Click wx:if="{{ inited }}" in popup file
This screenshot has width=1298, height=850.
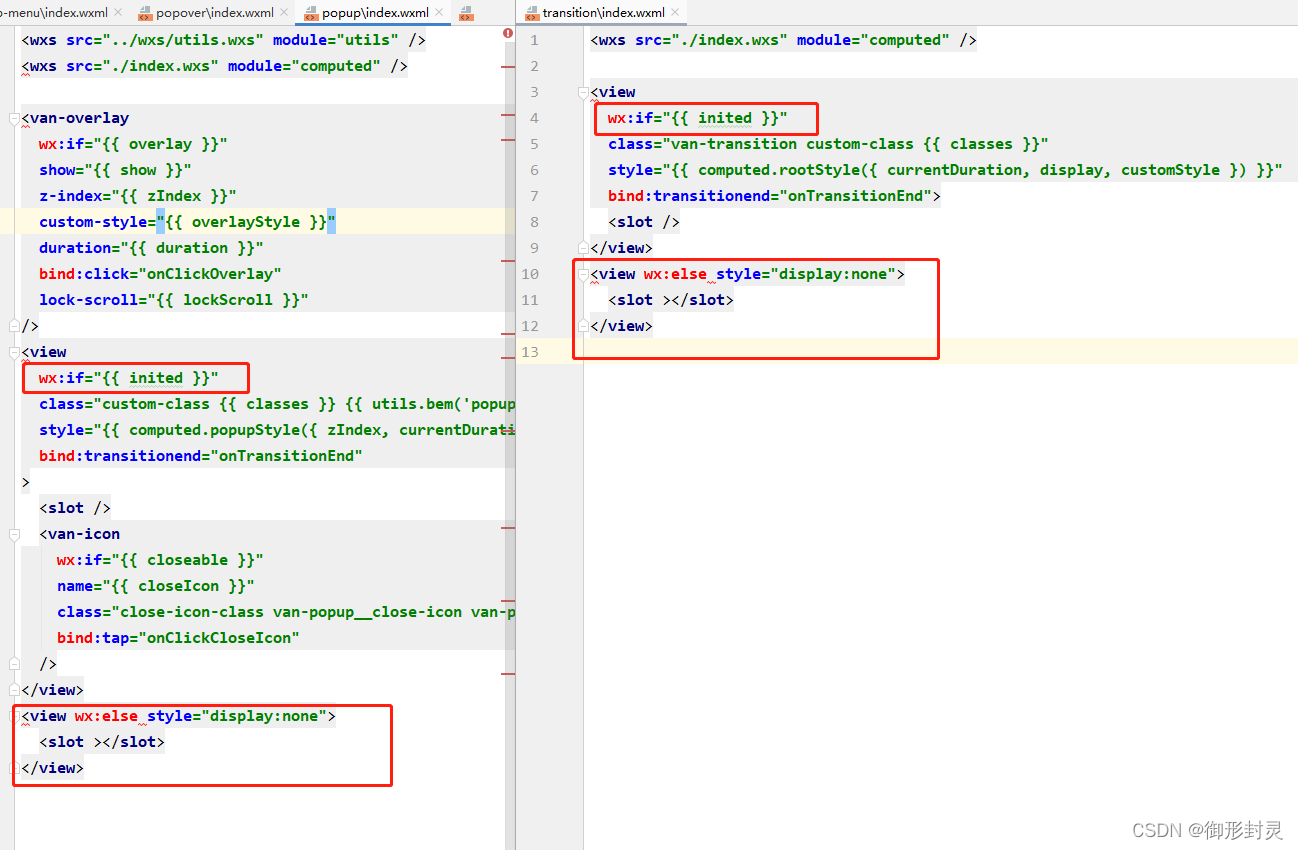coord(129,378)
